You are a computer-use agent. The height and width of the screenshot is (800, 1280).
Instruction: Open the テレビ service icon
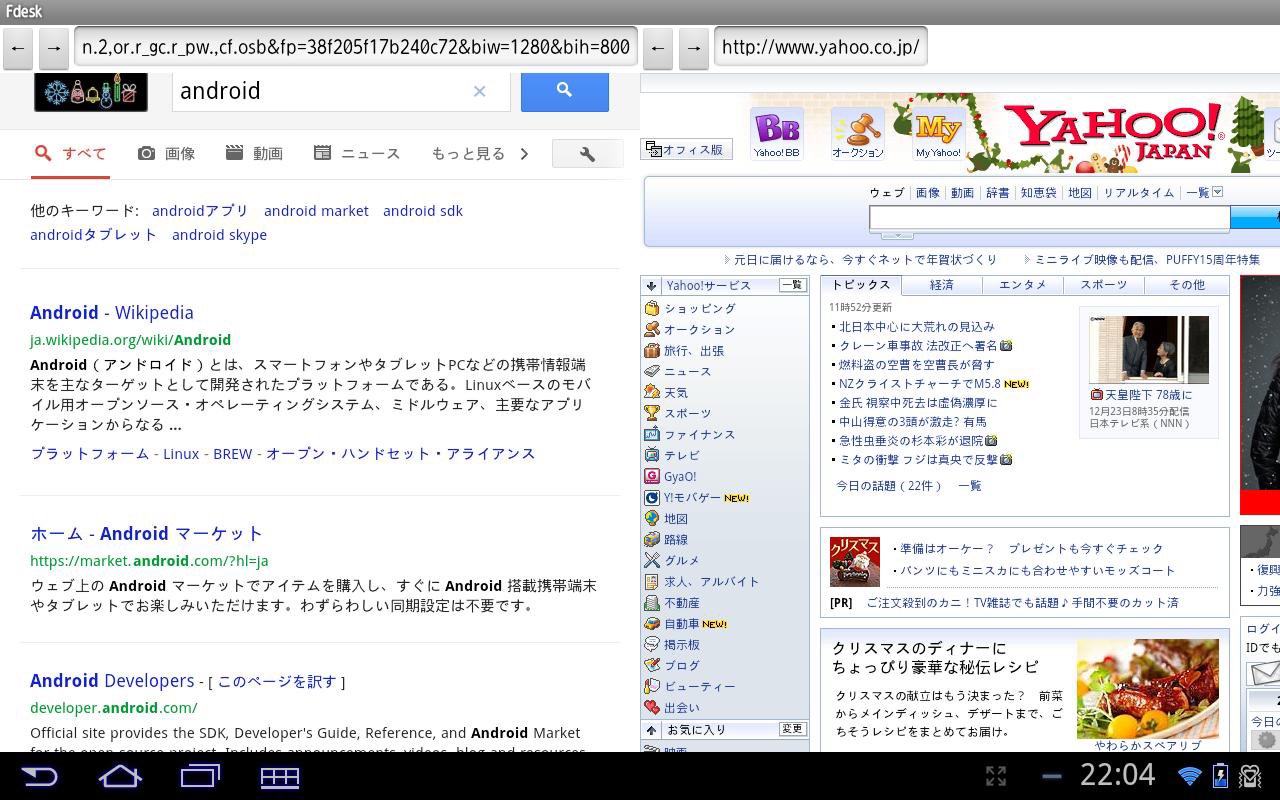point(652,455)
